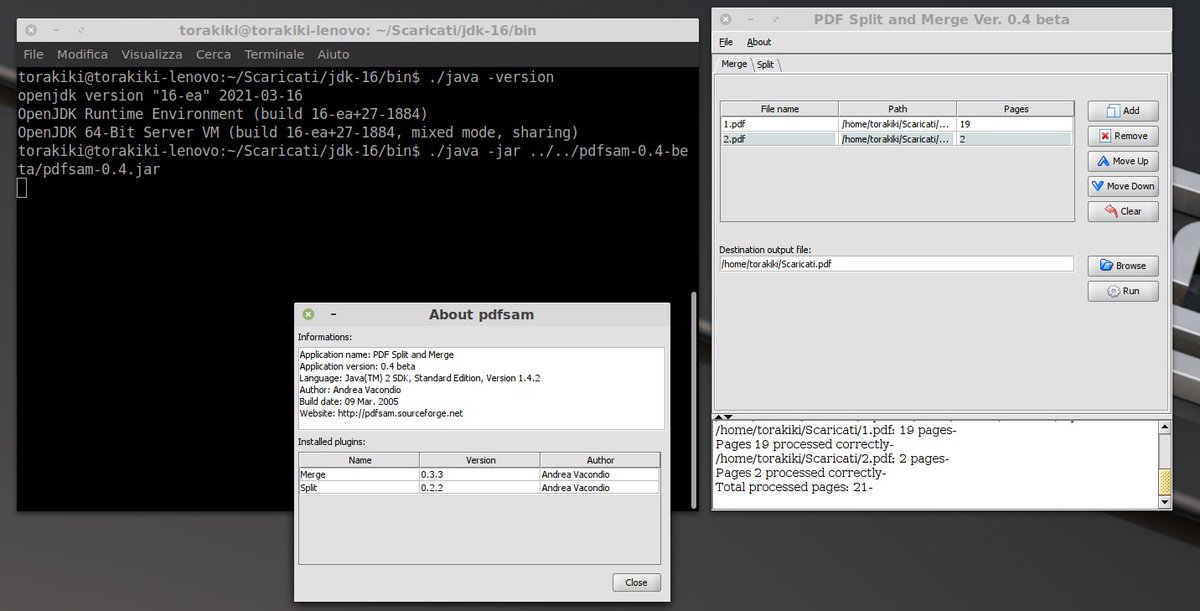Select the Merge tab
The width and height of the screenshot is (1200, 611).
[734, 64]
